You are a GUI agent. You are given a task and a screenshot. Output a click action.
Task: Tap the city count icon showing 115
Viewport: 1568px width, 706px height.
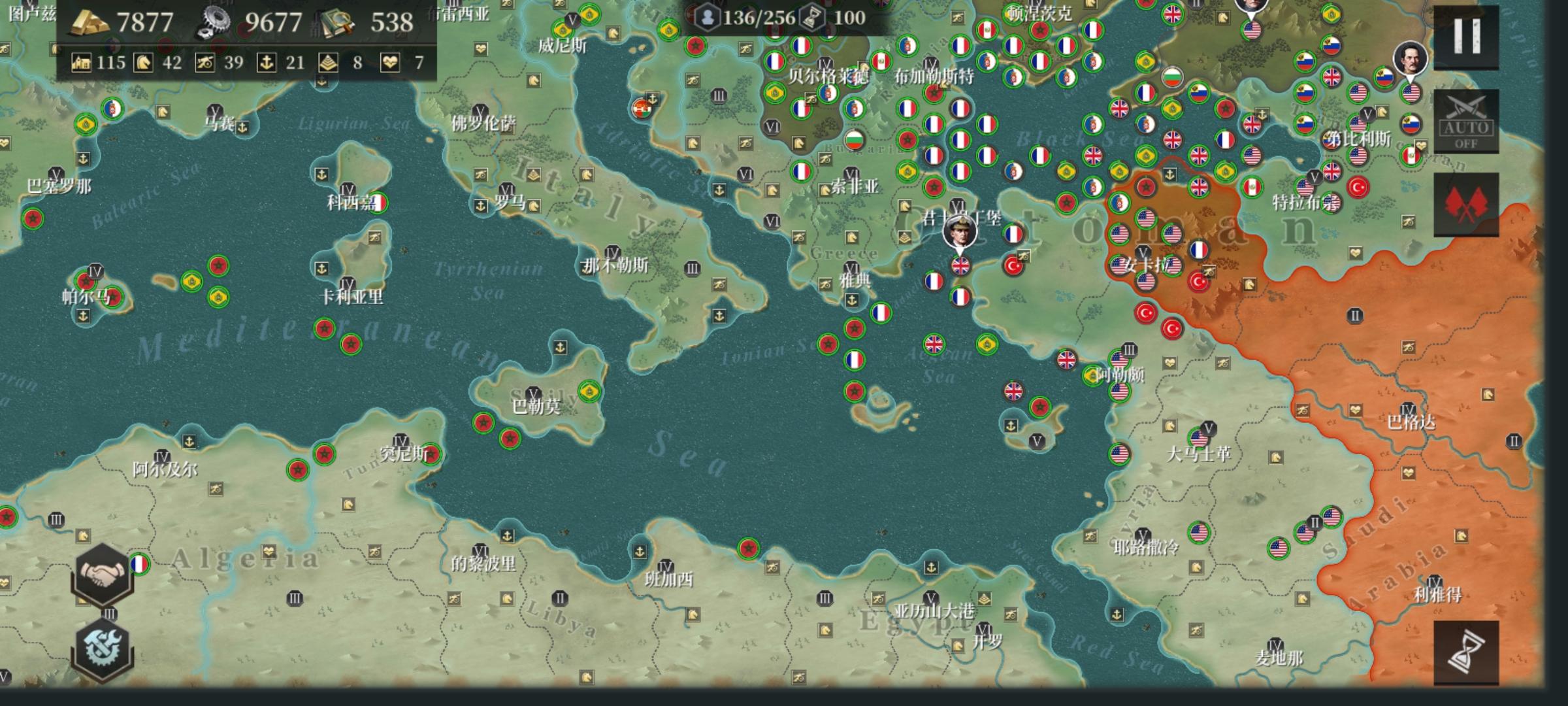point(81,63)
